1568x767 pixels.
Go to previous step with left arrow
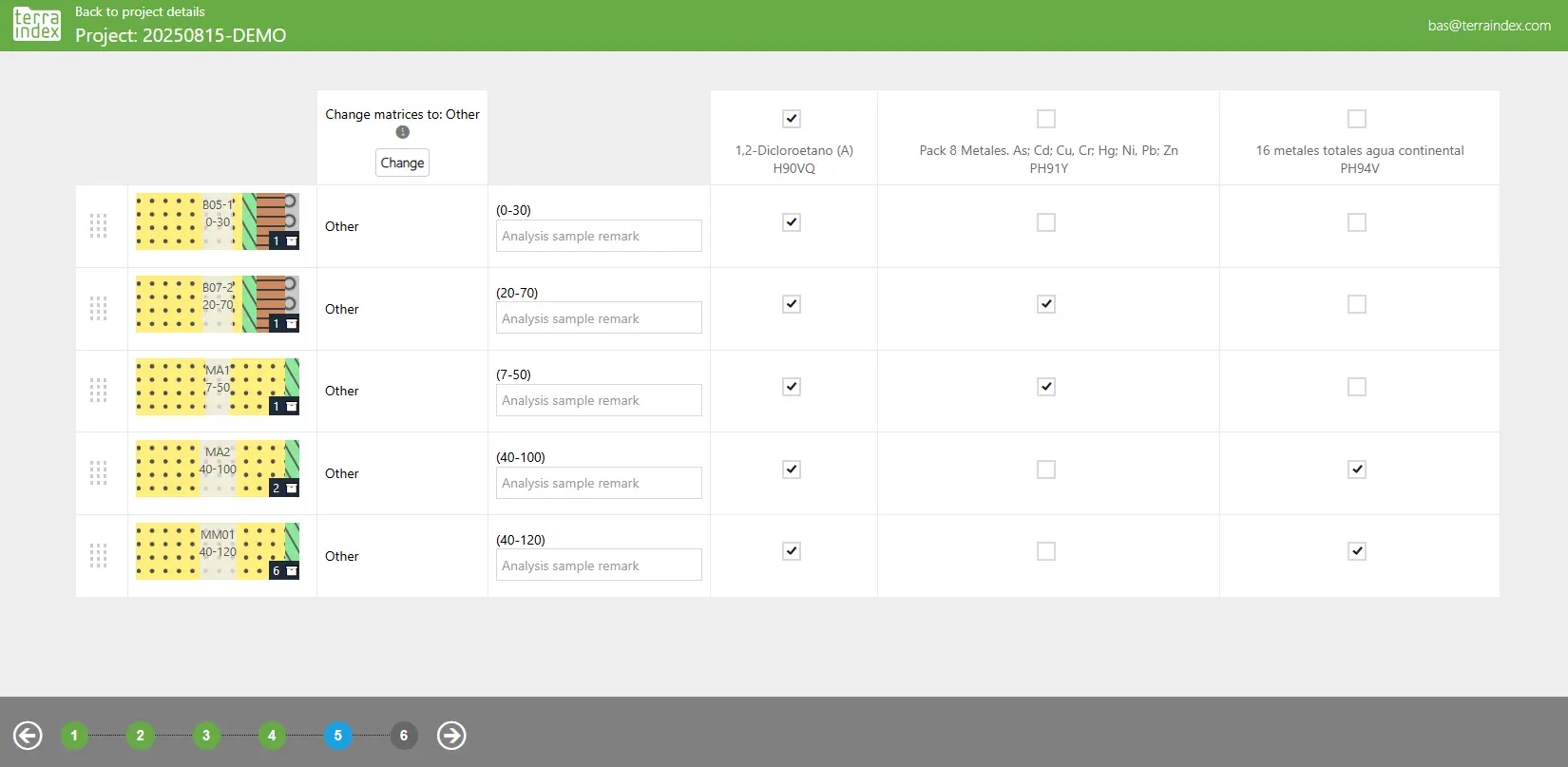28,735
